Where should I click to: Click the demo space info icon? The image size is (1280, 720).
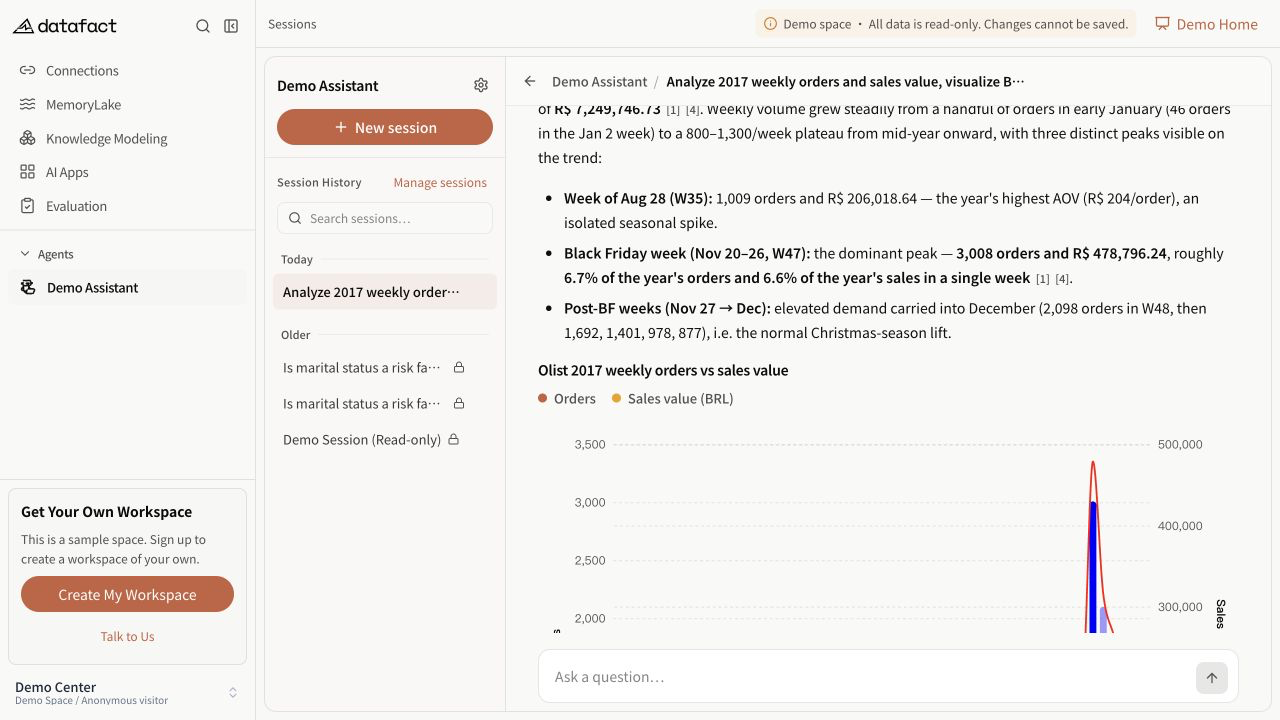[770, 24]
